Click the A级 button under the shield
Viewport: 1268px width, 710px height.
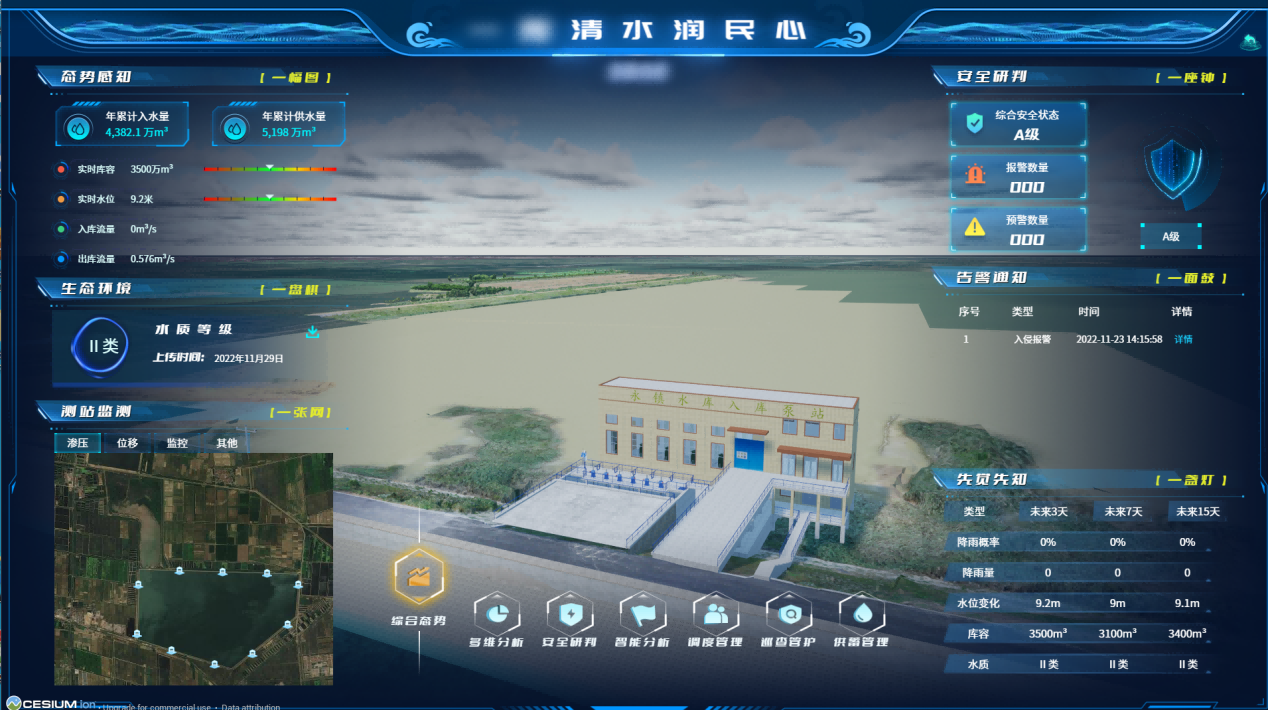(1170, 237)
